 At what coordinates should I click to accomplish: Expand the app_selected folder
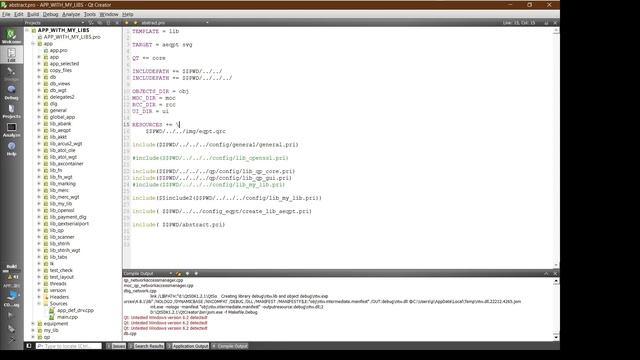[x=39, y=64]
